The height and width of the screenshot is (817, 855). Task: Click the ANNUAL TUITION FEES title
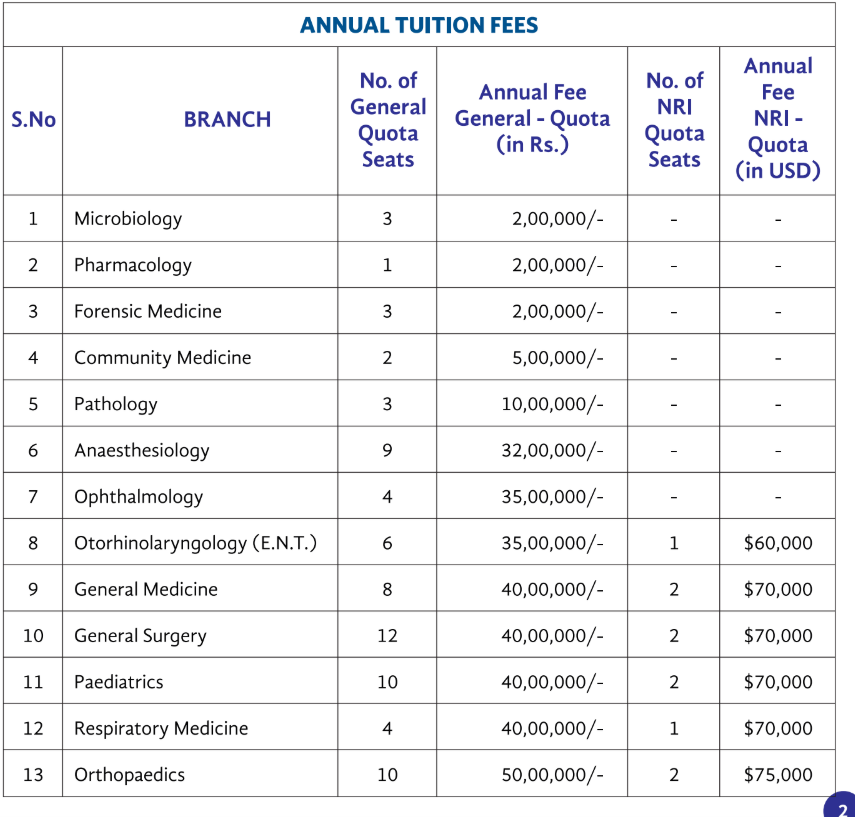tap(419, 25)
